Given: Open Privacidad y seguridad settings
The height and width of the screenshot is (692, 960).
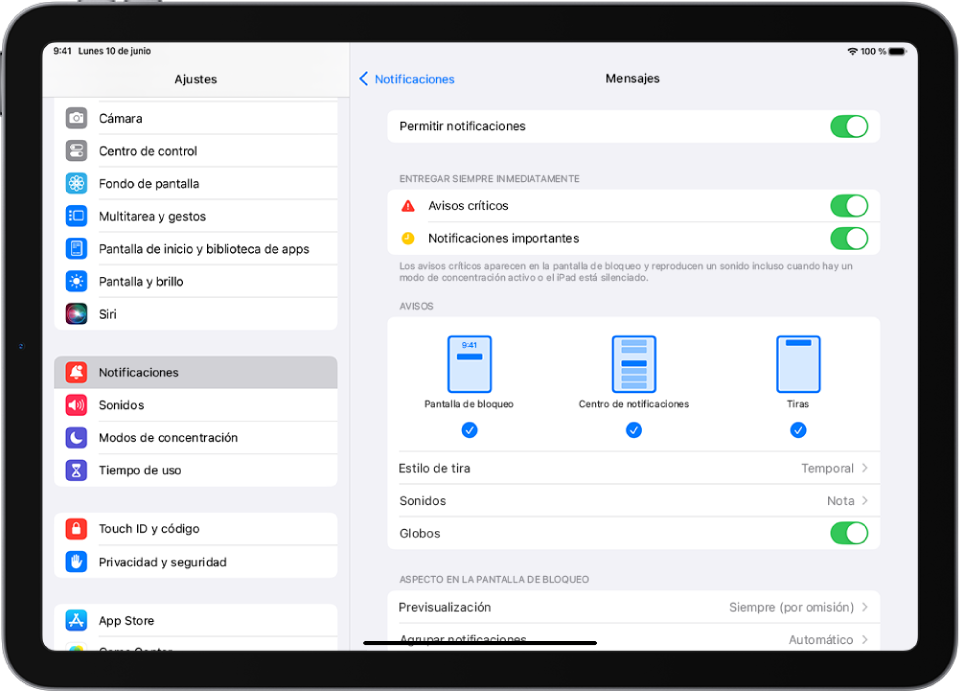Looking at the screenshot, I should (x=196, y=562).
